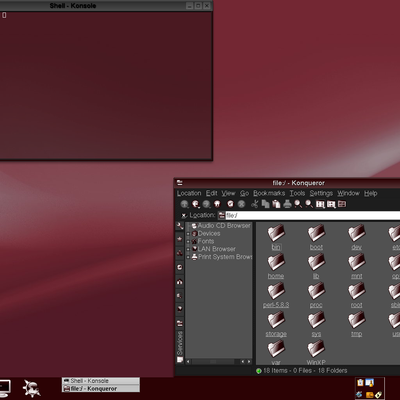Select the root folder
Image resolution: width=400 pixels, height=400 pixels.
click(x=356, y=295)
